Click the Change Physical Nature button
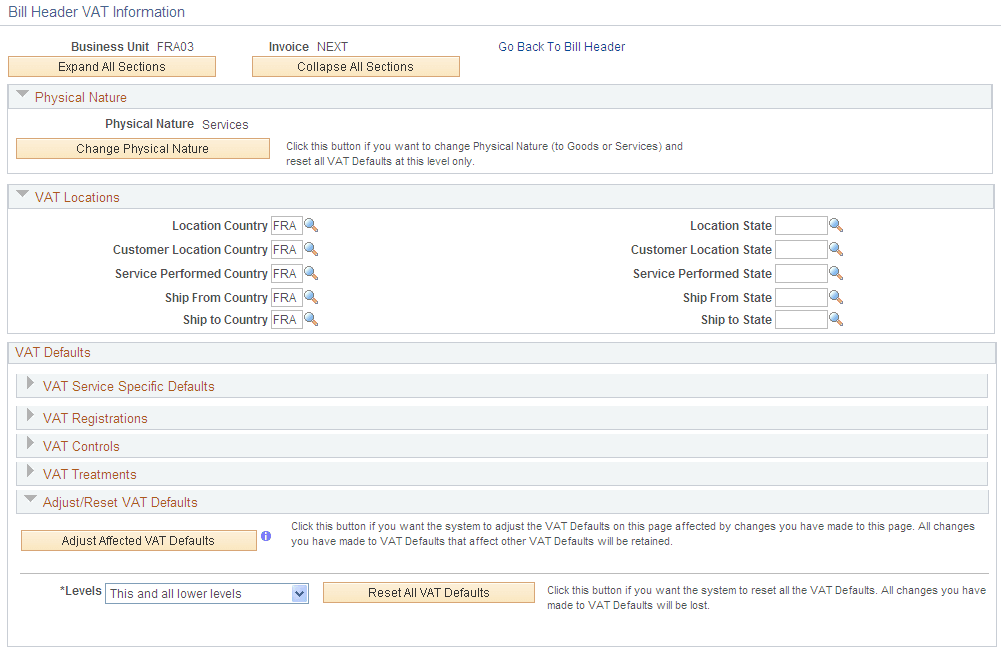Screen dimensions: 1001x652 tap(142, 148)
